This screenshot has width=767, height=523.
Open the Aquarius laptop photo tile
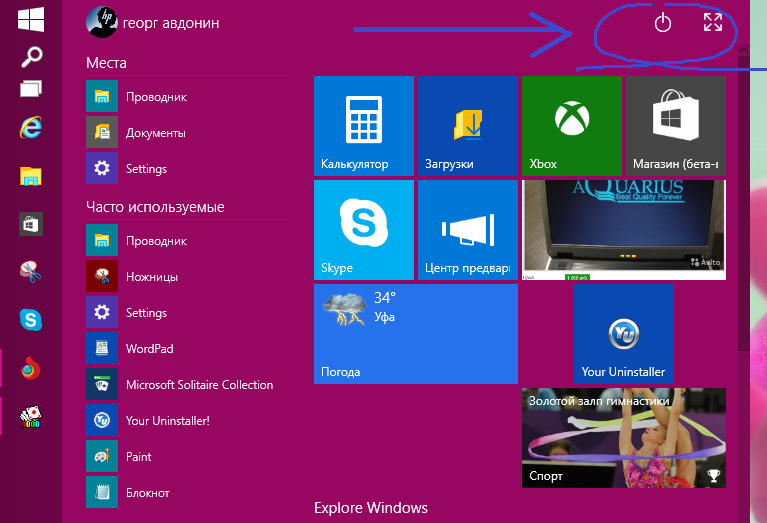click(x=624, y=230)
